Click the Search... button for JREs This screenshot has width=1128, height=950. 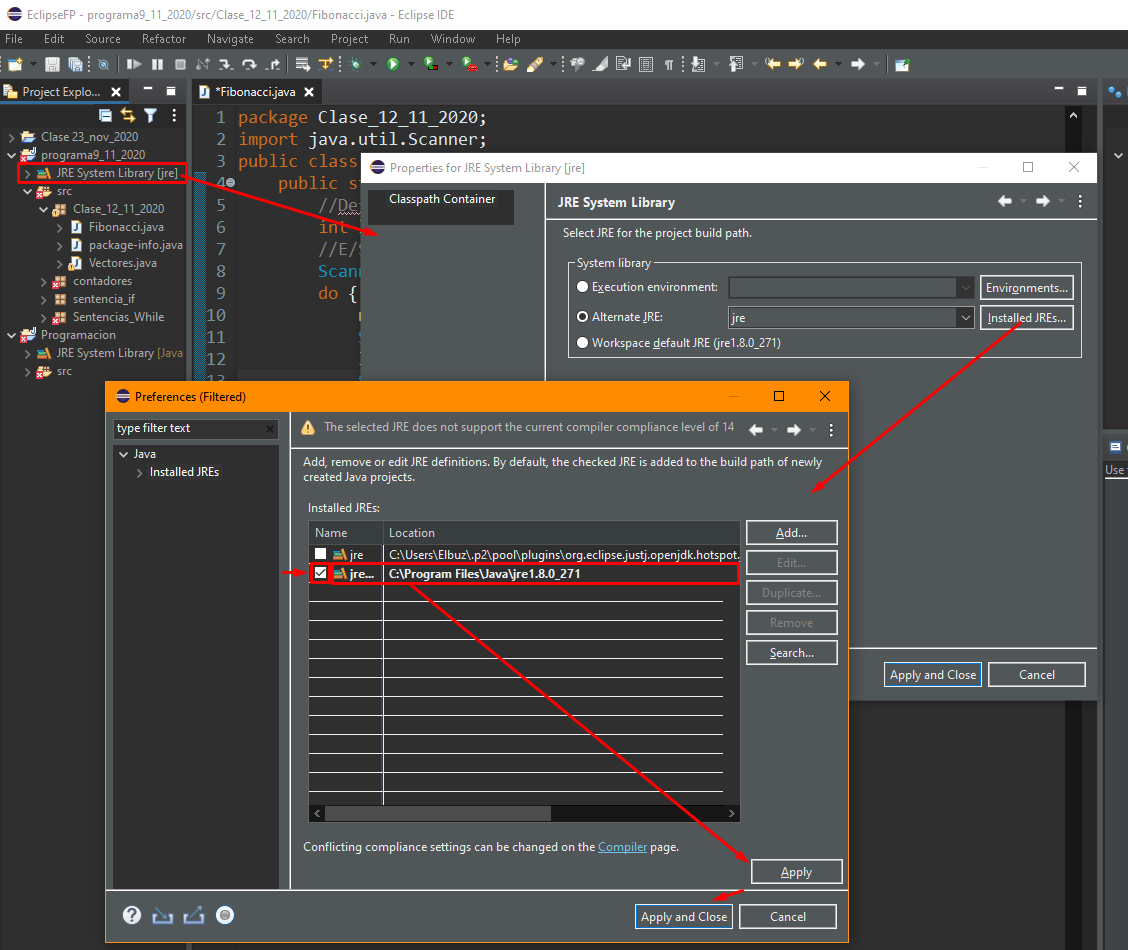(x=791, y=653)
